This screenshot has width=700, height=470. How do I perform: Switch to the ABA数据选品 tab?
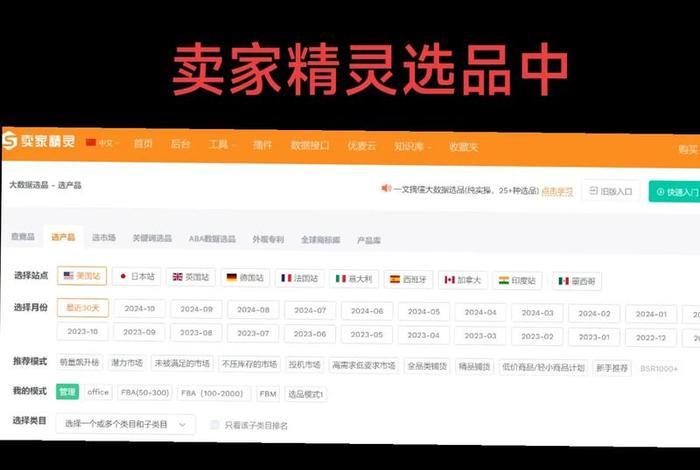tap(212, 239)
